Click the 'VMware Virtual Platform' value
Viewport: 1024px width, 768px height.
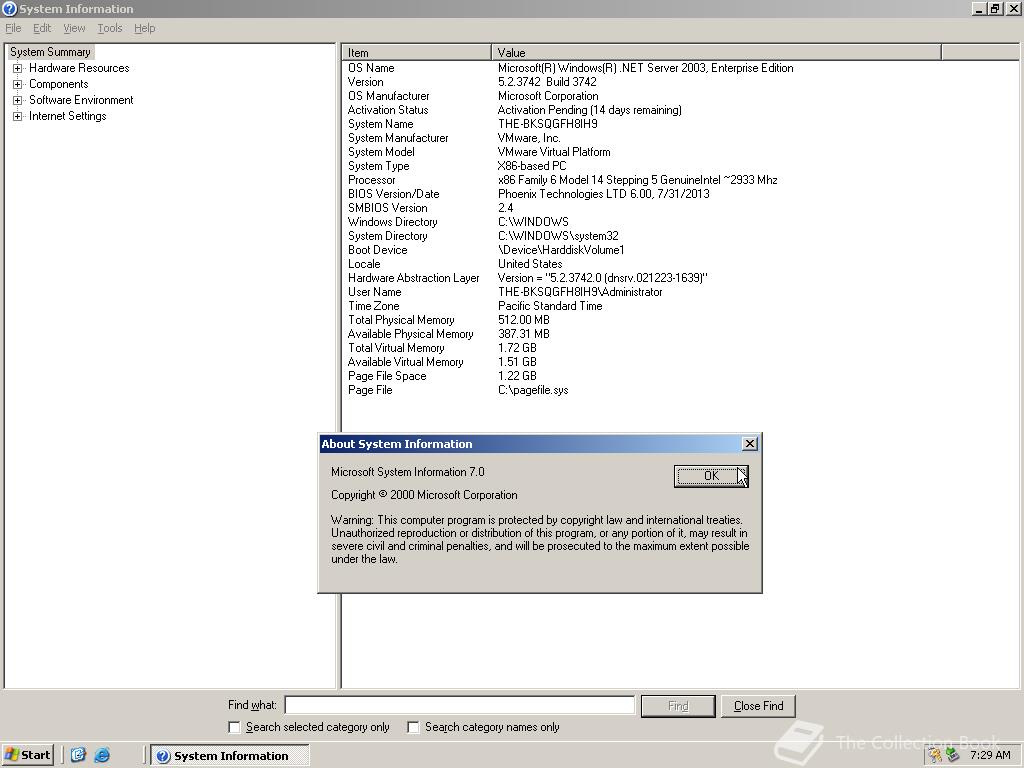coord(554,152)
